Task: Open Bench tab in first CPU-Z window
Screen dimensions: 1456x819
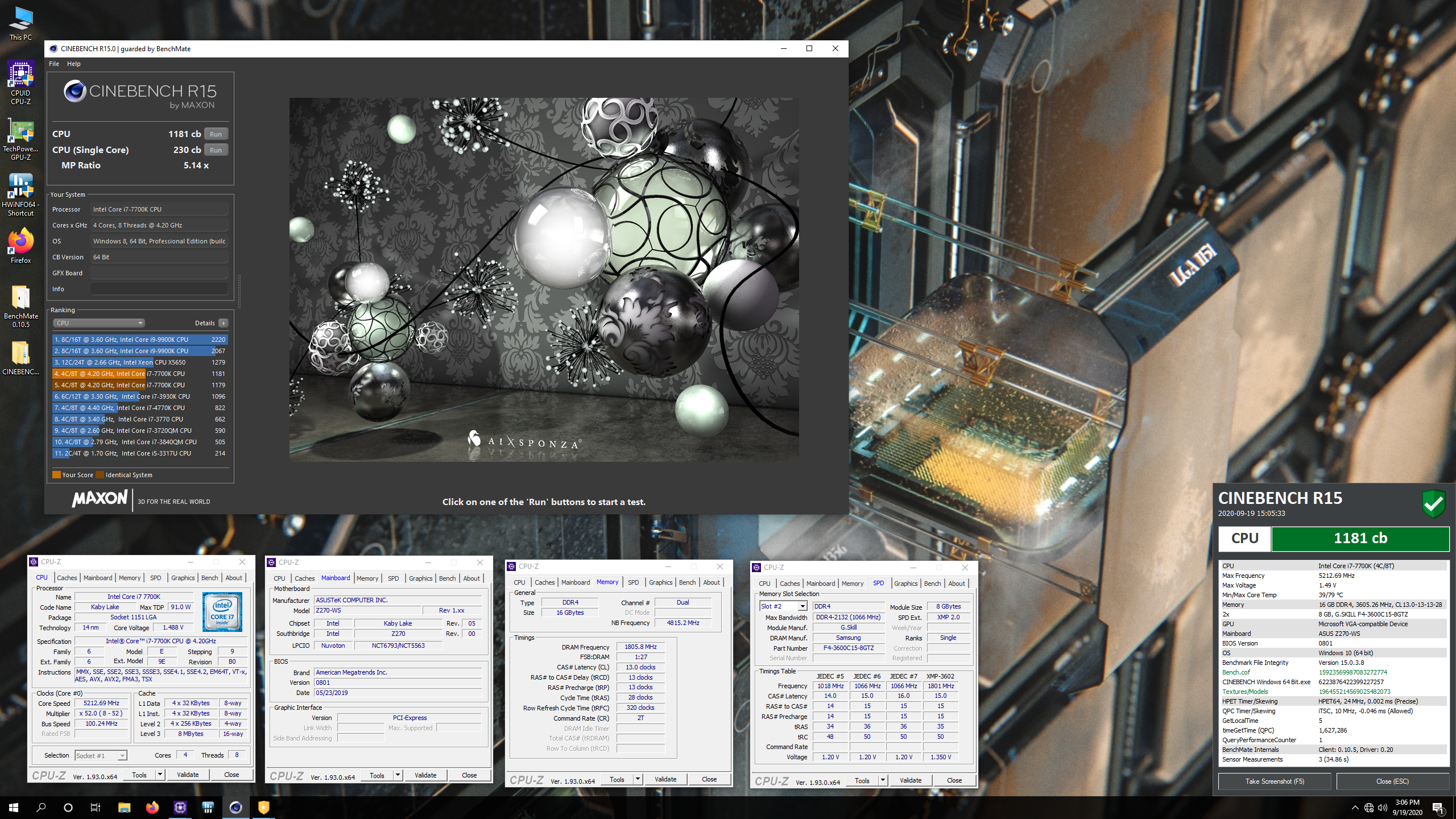Action: (x=209, y=578)
